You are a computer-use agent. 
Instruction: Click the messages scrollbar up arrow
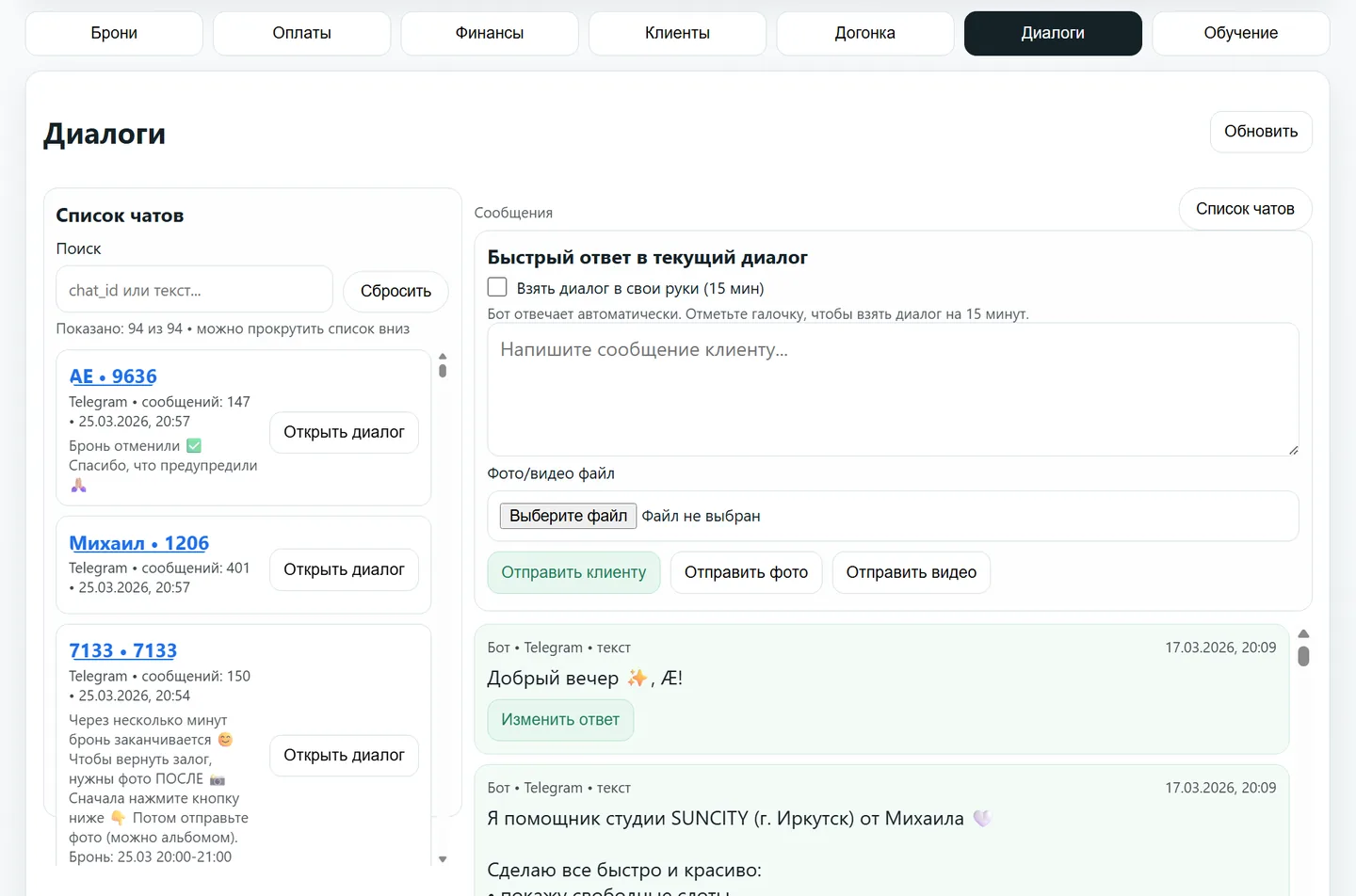point(1303,634)
